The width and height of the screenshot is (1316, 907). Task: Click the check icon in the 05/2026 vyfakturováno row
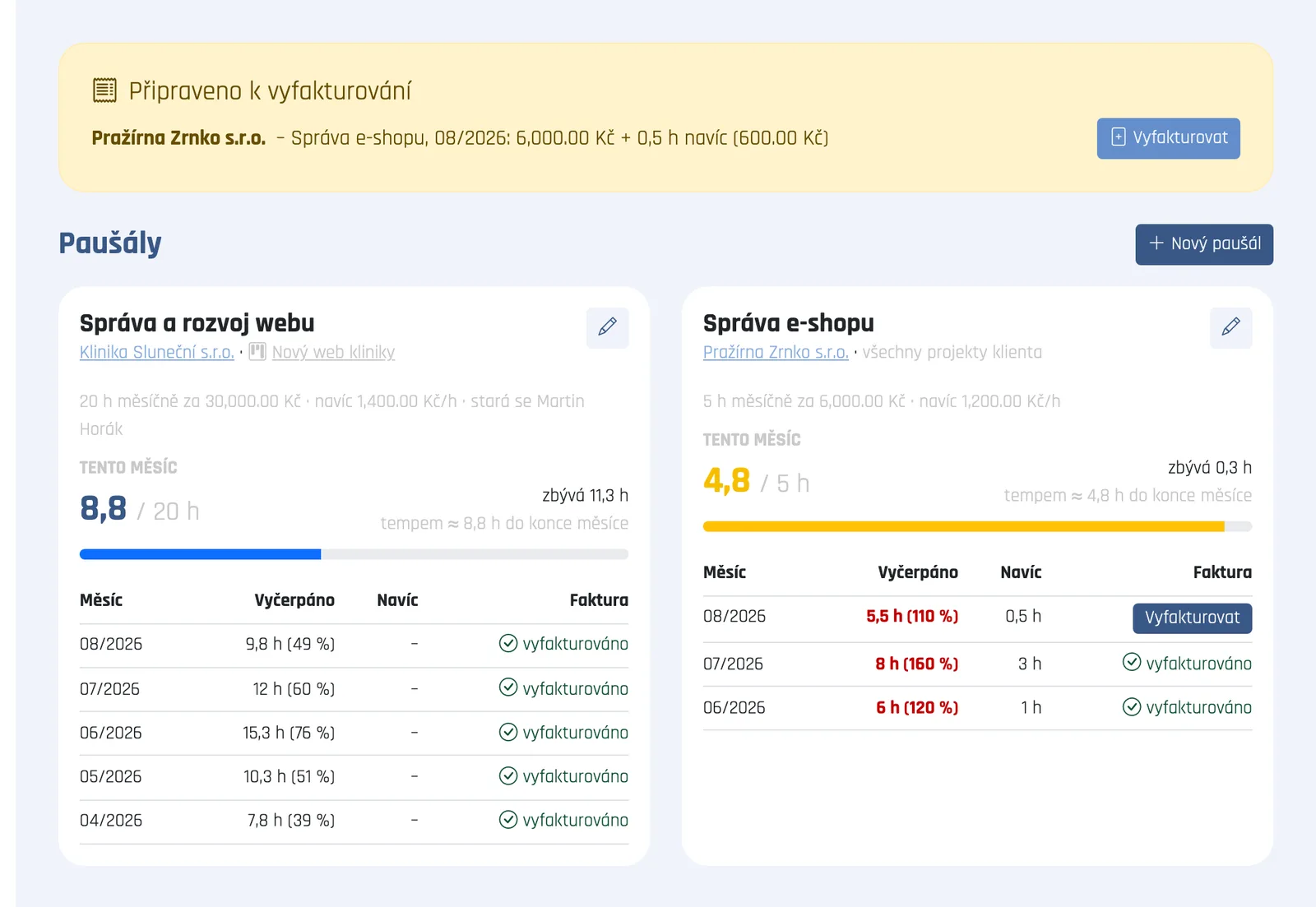pos(508,775)
